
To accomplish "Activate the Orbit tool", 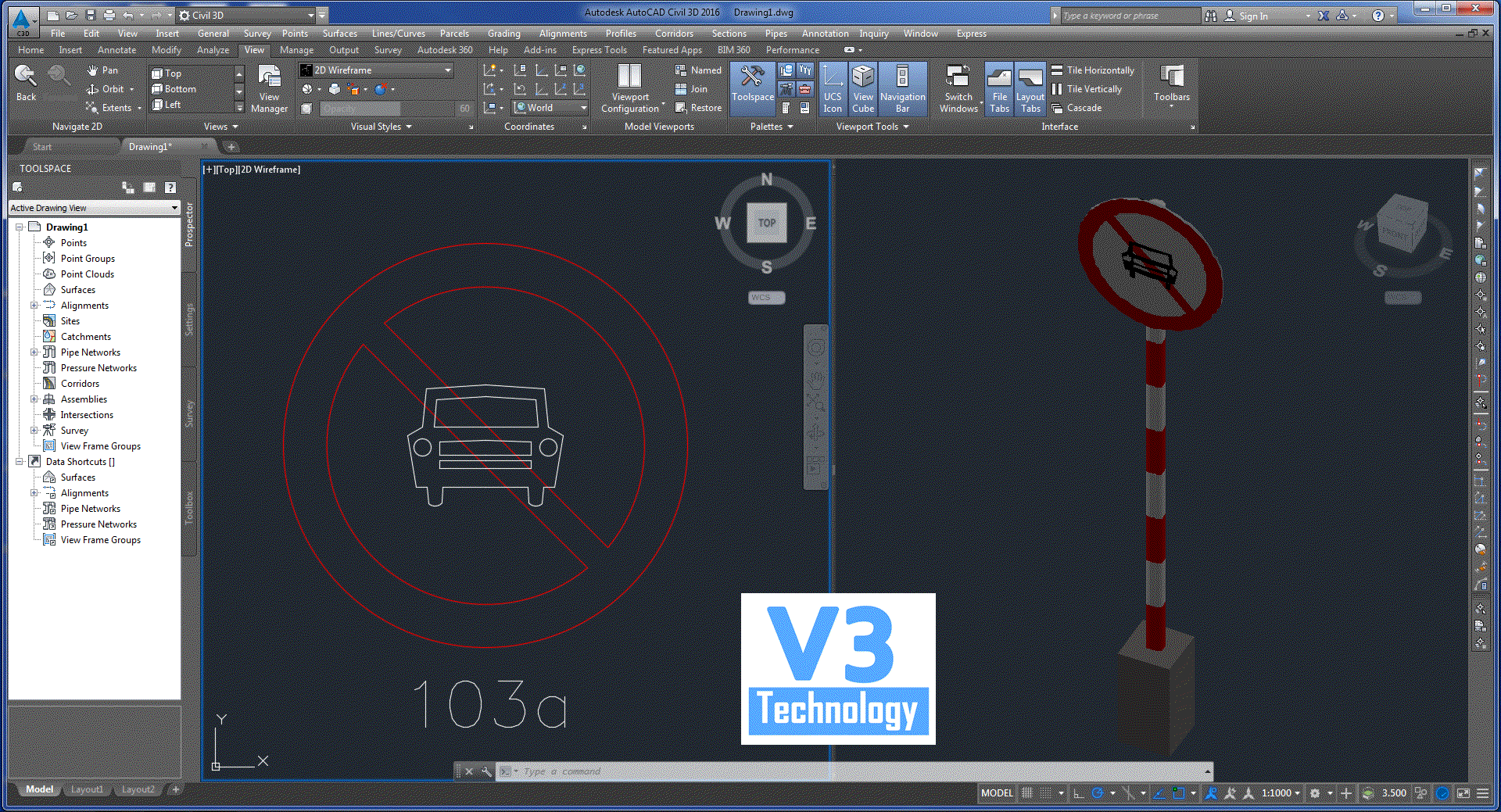I will (x=106, y=89).
